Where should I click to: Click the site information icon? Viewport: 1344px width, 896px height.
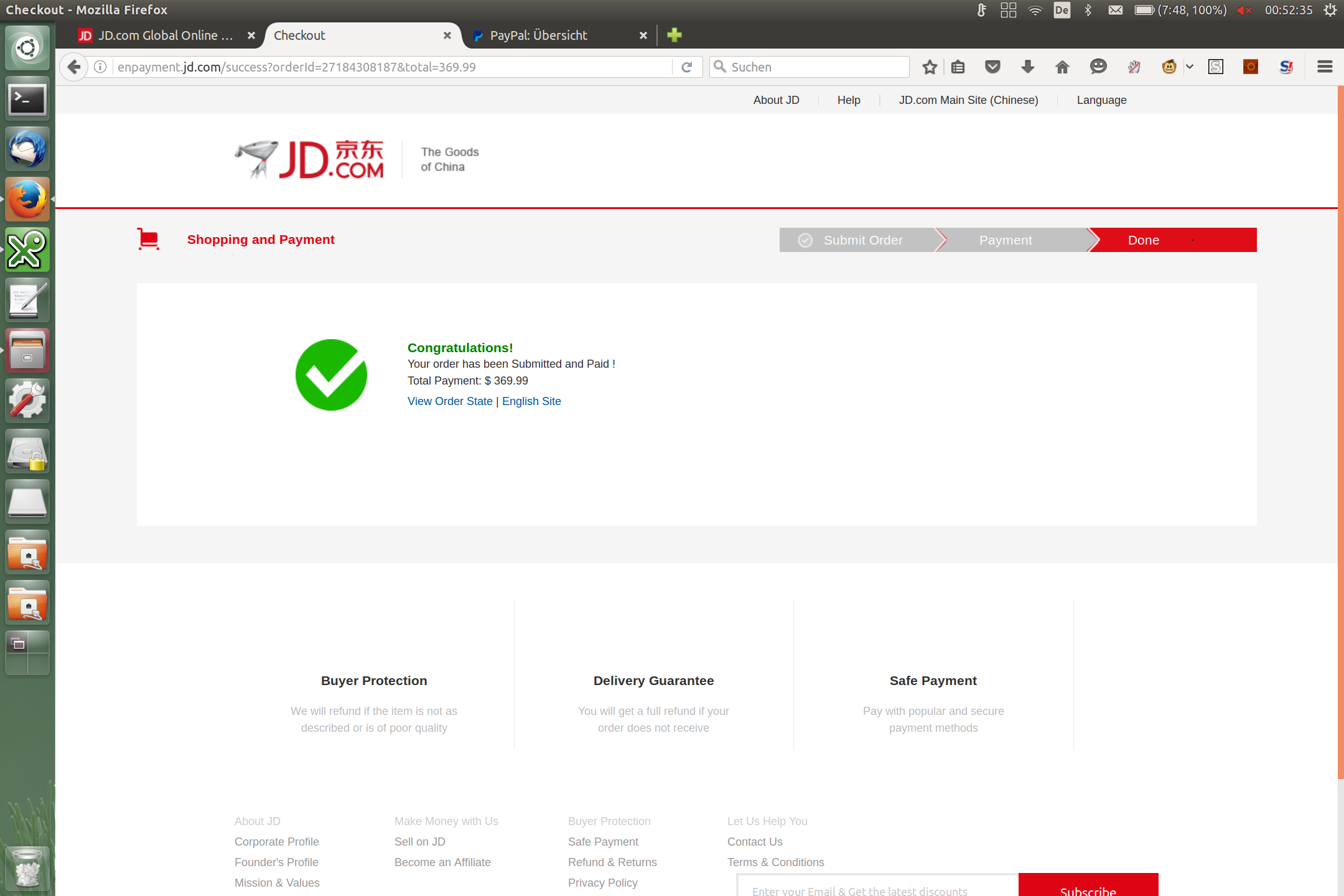100,67
